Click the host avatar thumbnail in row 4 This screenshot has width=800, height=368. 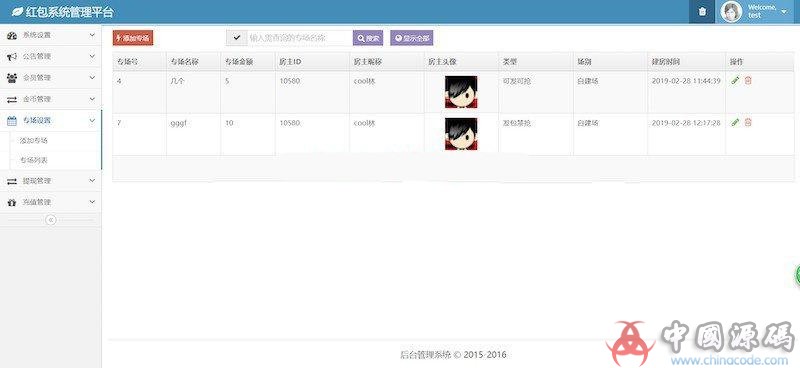461,92
